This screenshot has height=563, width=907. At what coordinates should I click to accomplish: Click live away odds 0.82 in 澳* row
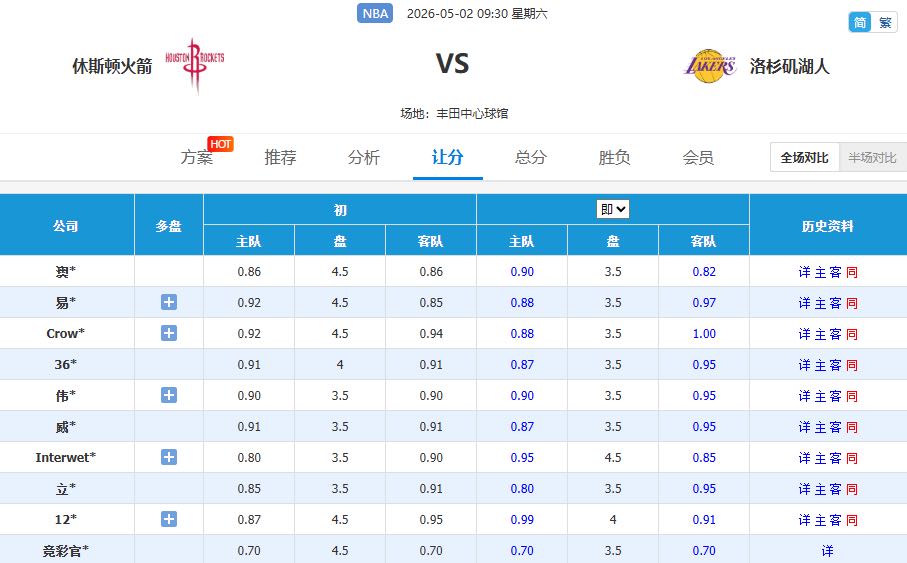704,271
